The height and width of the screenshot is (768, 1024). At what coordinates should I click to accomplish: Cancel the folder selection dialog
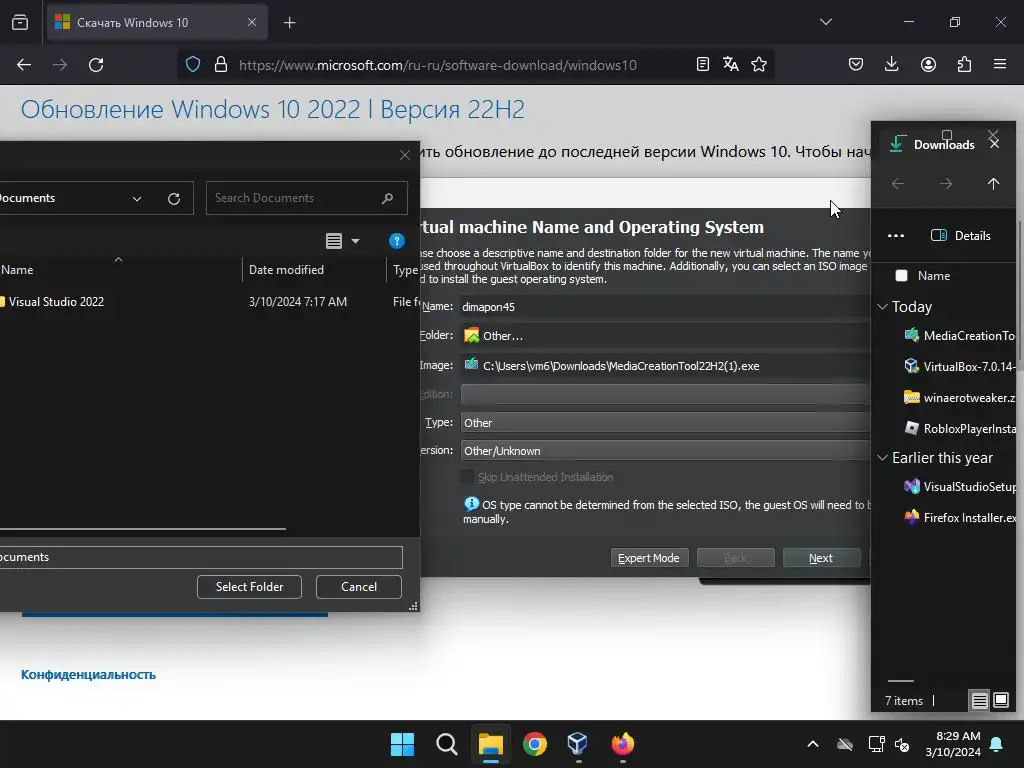point(359,586)
